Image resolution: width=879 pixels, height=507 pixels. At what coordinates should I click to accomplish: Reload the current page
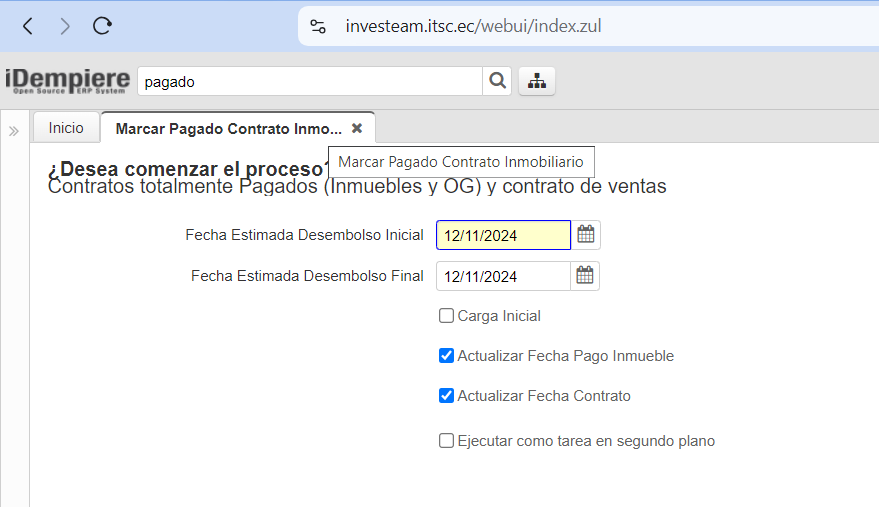[102, 27]
